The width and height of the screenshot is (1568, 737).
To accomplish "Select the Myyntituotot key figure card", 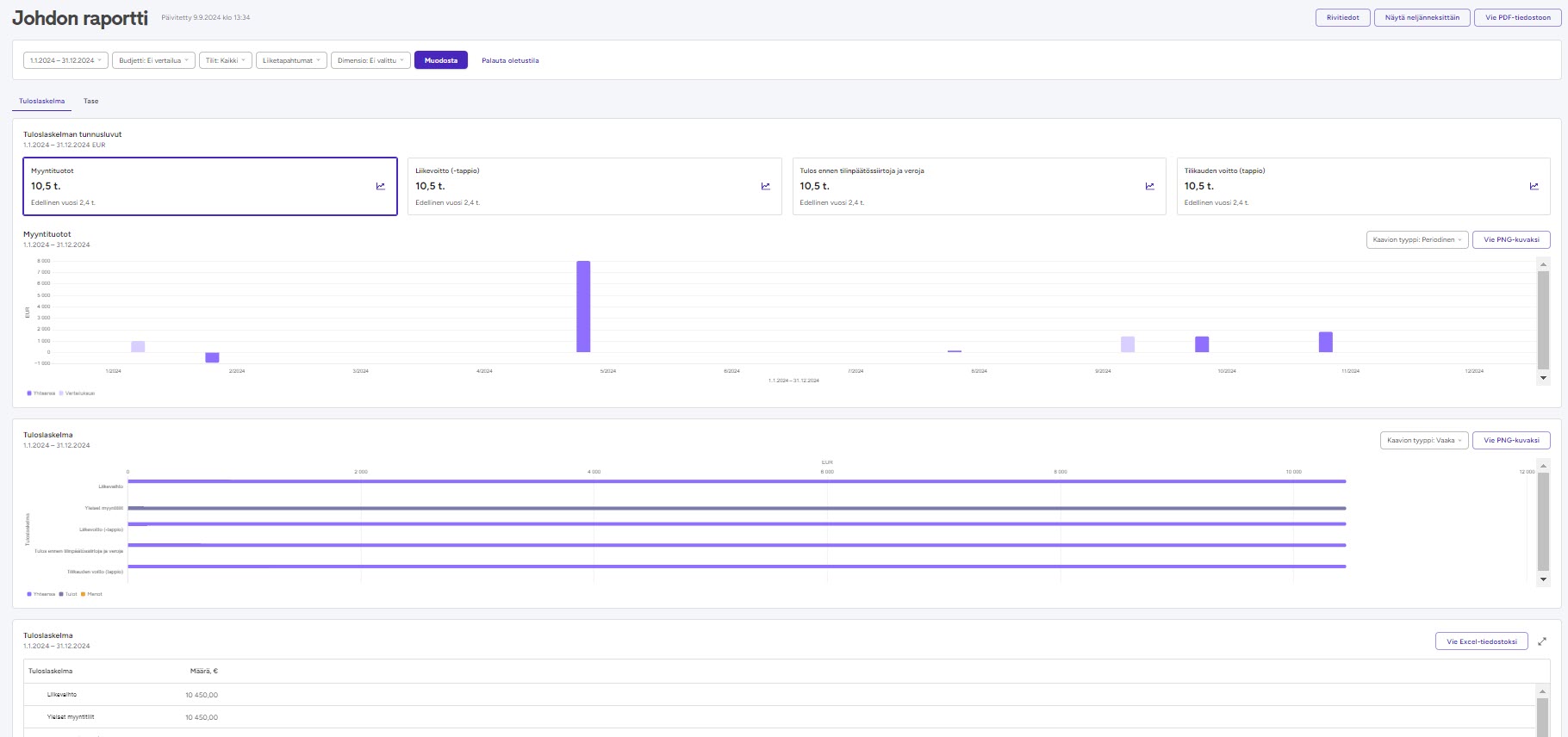I will [210, 186].
